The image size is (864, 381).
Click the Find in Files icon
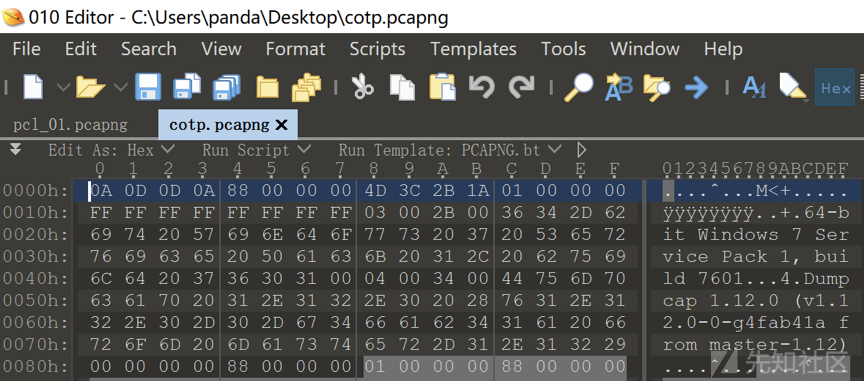click(657, 88)
